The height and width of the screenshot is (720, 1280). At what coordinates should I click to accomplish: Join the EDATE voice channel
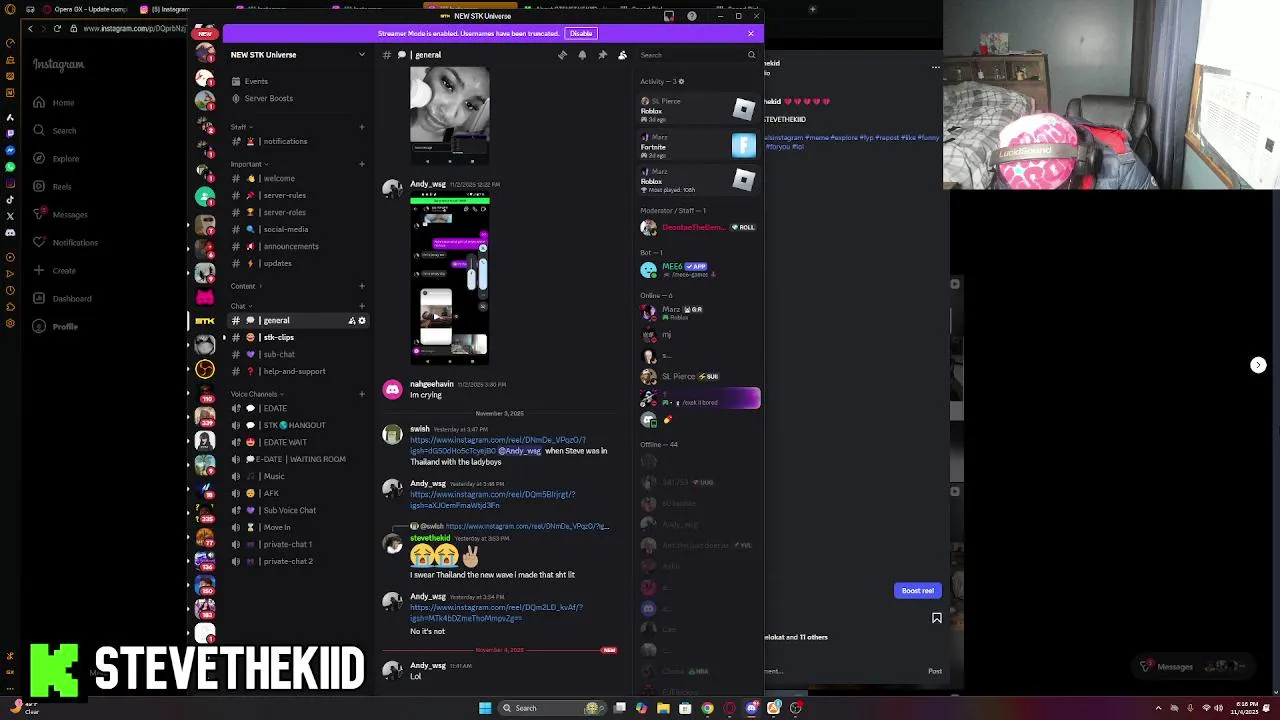coord(298,408)
